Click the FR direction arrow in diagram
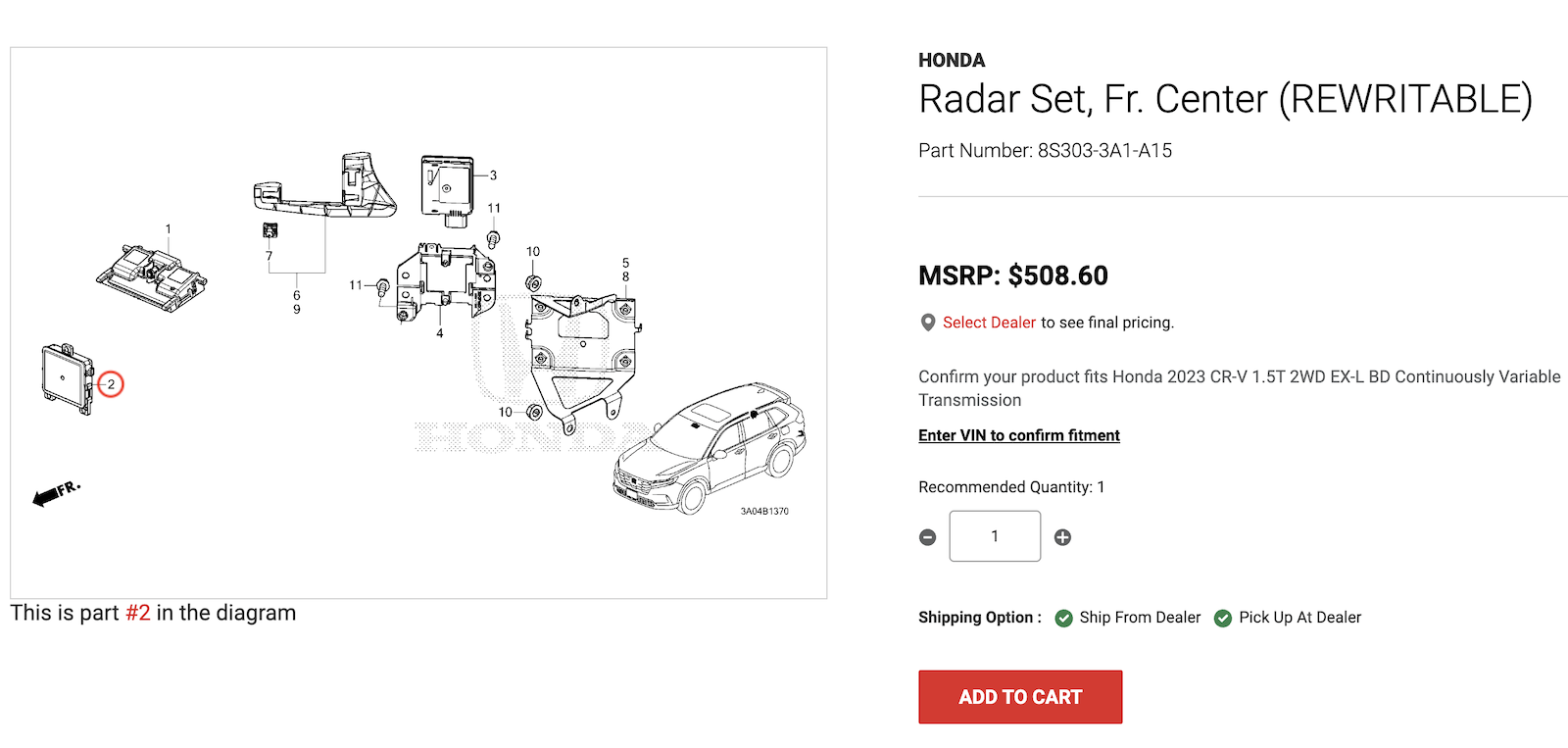This screenshot has width=1568, height=748. 55,493
